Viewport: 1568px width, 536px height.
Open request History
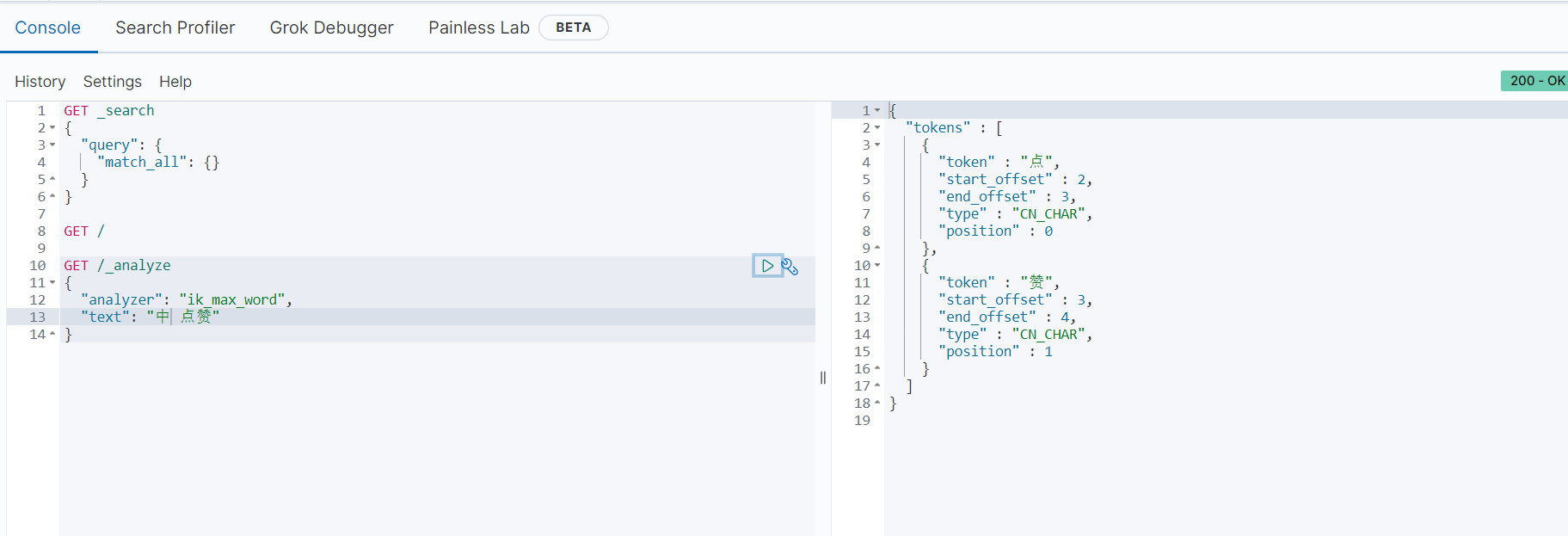click(40, 82)
